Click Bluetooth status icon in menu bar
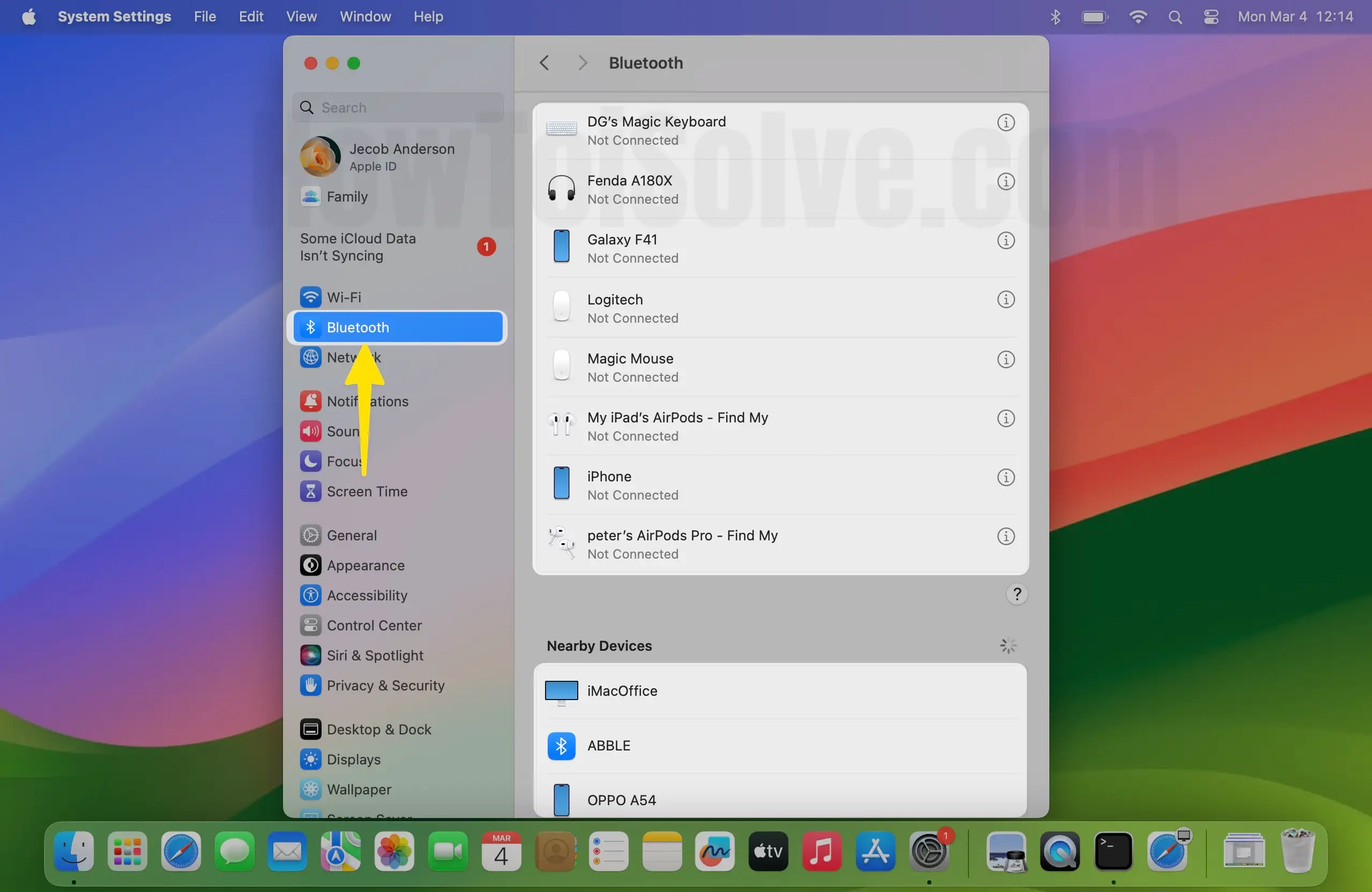Screen dimensions: 1372x892 1055,17
